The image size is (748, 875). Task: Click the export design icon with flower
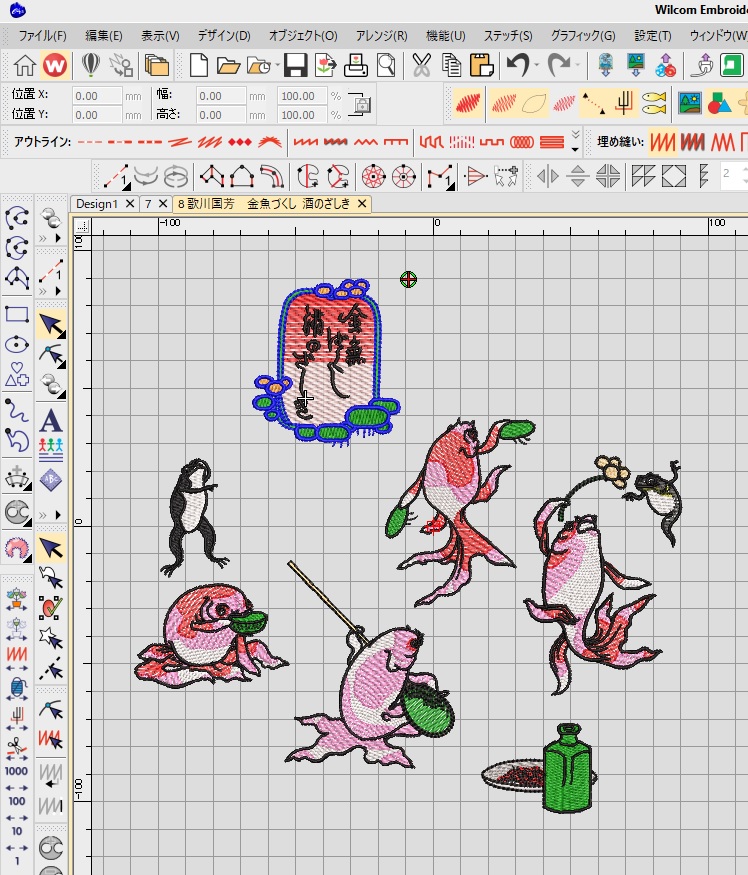pos(326,65)
